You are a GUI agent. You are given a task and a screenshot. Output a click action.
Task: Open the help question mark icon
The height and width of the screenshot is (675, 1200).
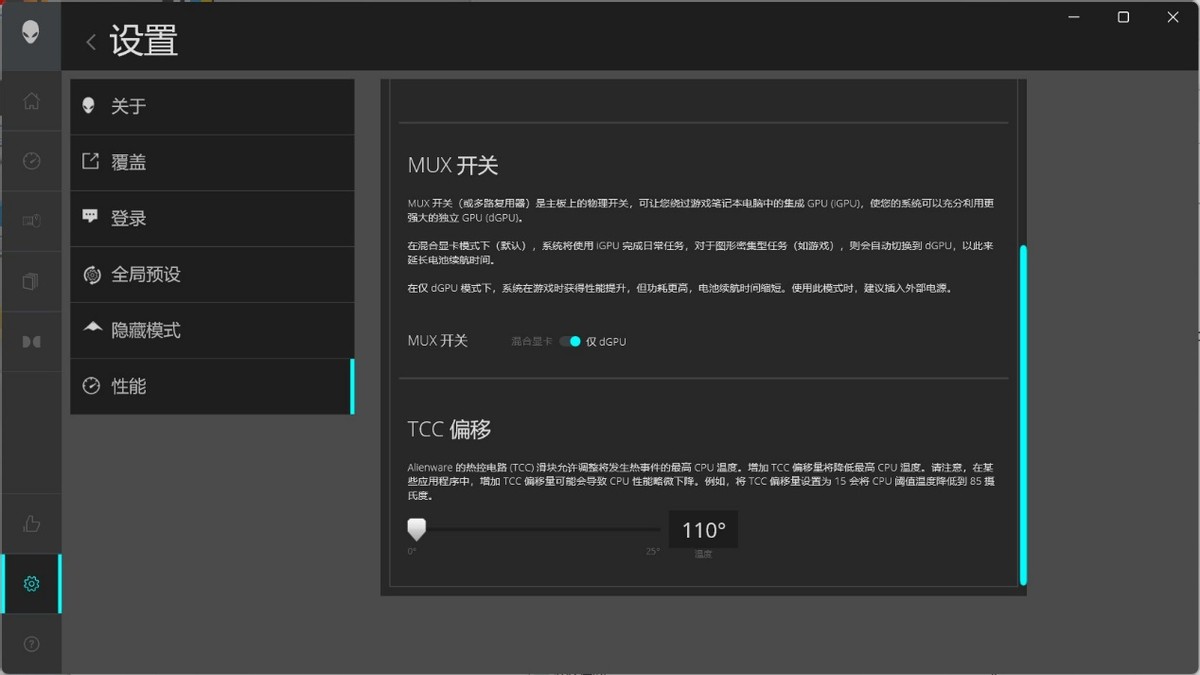[31, 644]
